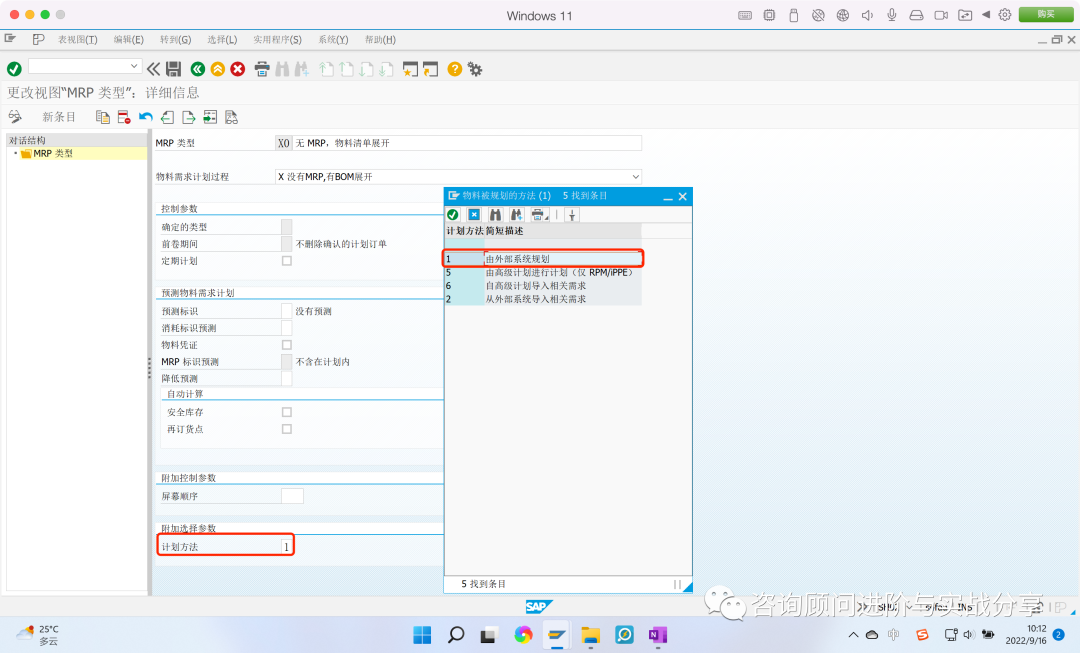Click the 新条目 button
1080x653 pixels.
(58, 117)
